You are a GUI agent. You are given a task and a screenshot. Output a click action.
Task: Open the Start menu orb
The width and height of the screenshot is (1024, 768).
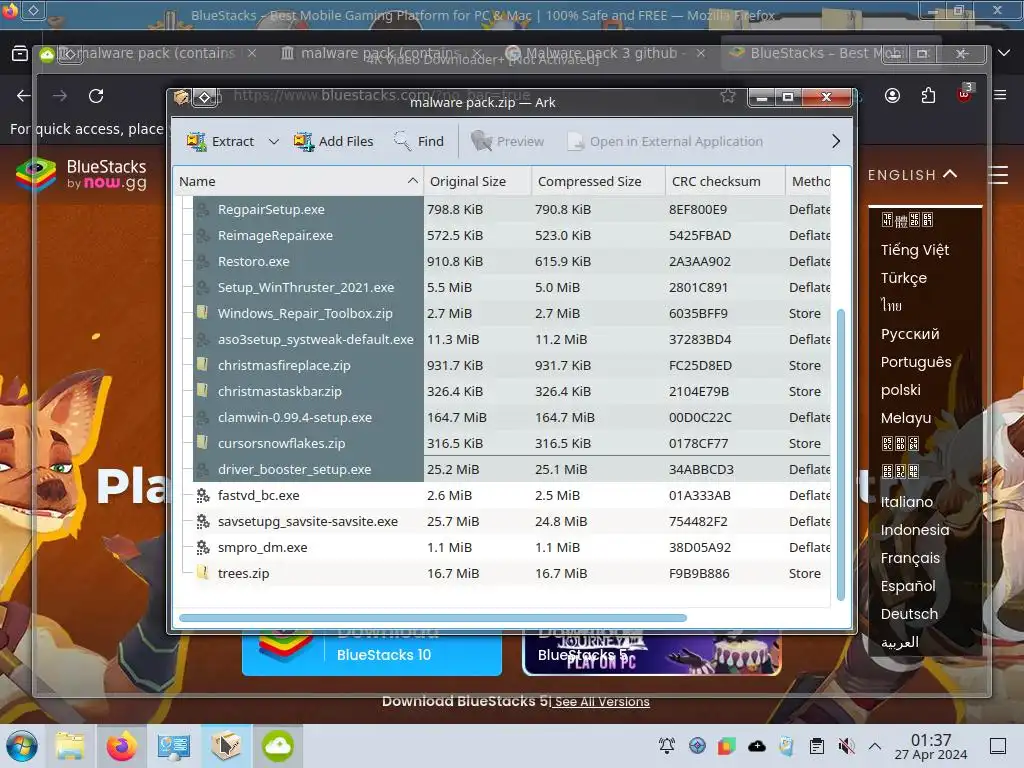pos(22,746)
